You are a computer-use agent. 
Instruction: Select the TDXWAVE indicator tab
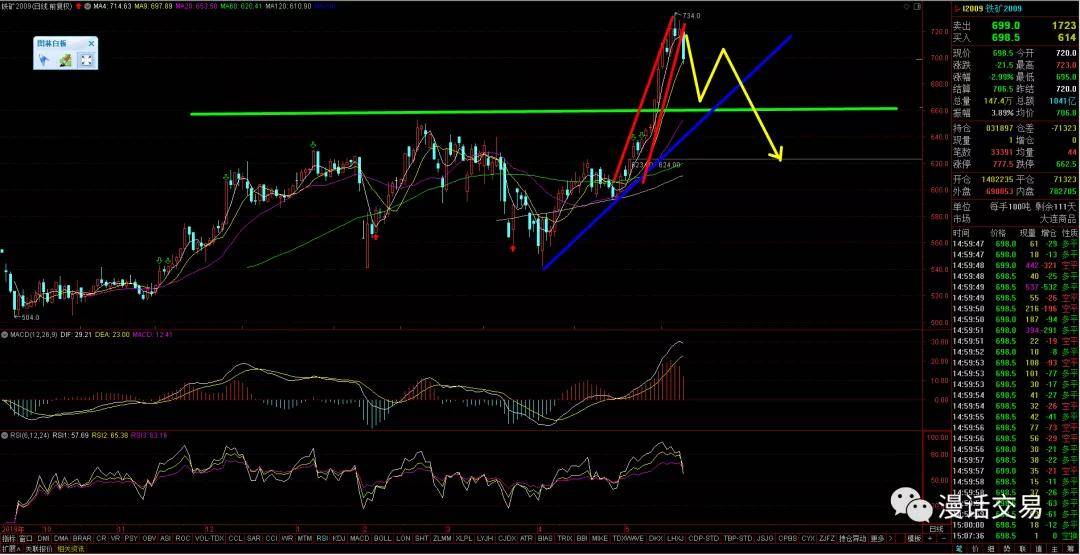[x=628, y=538]
